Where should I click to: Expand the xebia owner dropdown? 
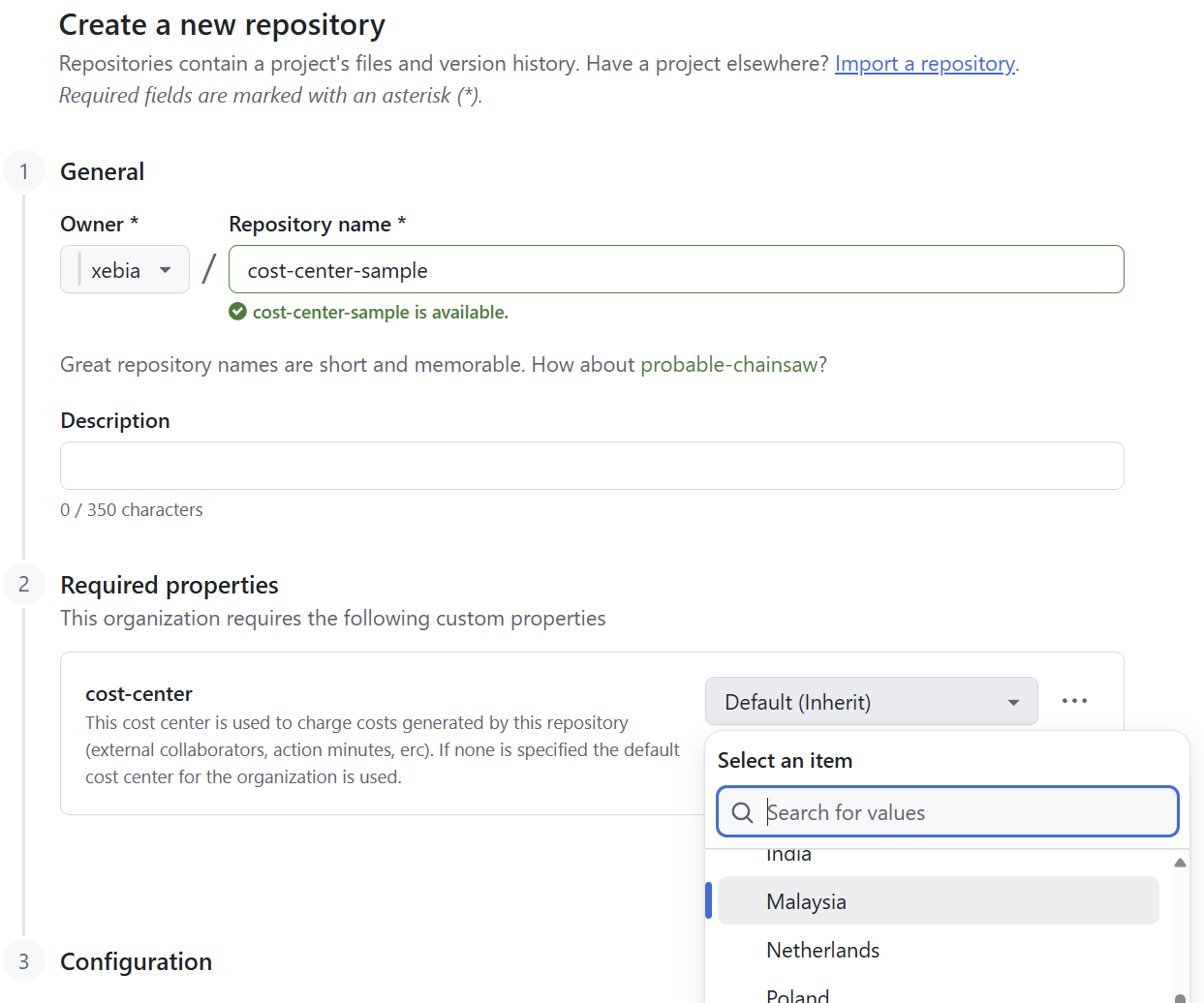125,270
